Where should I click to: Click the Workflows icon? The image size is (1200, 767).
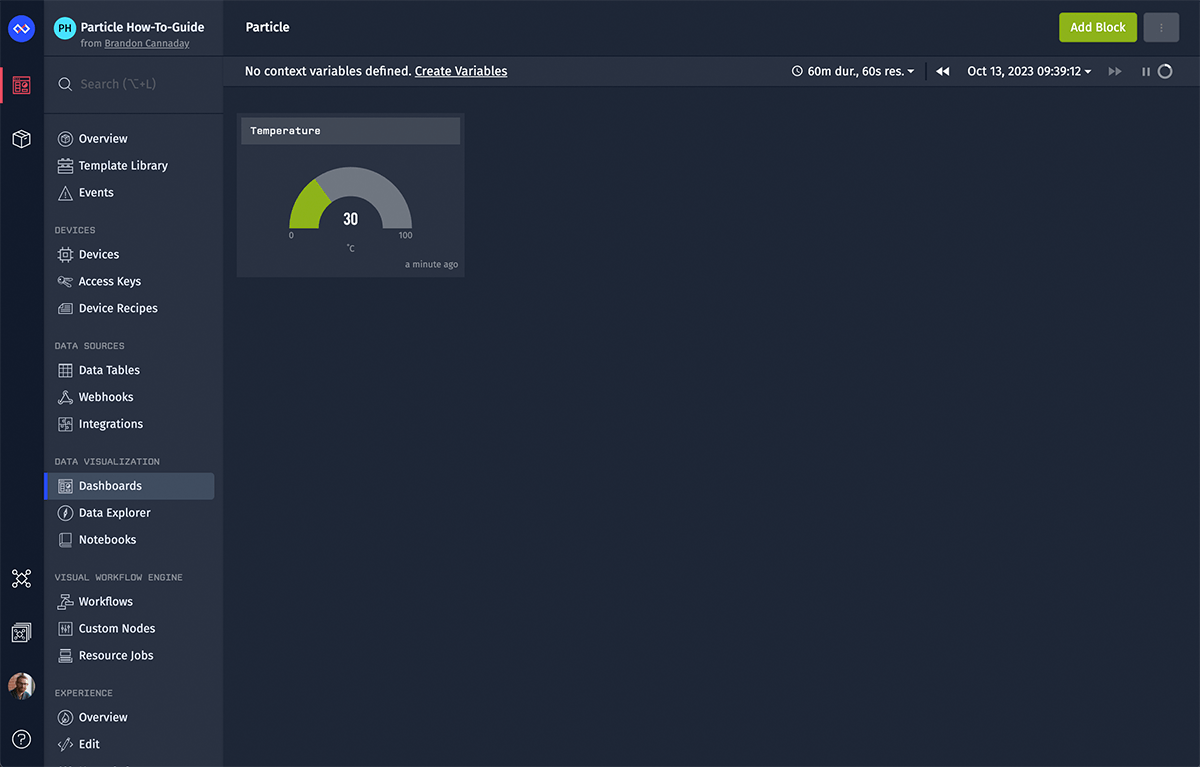coord(65,602)
